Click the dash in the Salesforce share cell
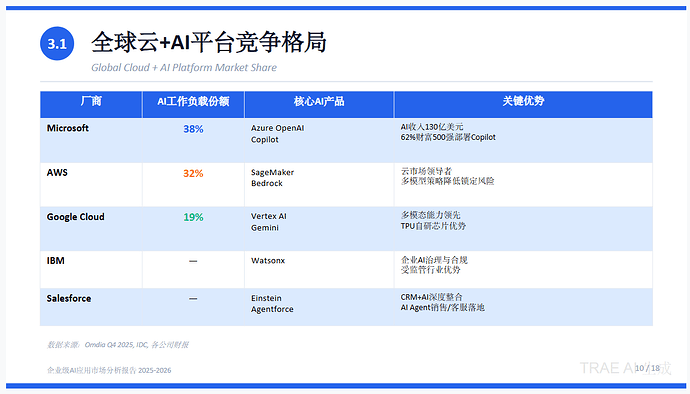690x394 pixels. (x=193, y=298)
